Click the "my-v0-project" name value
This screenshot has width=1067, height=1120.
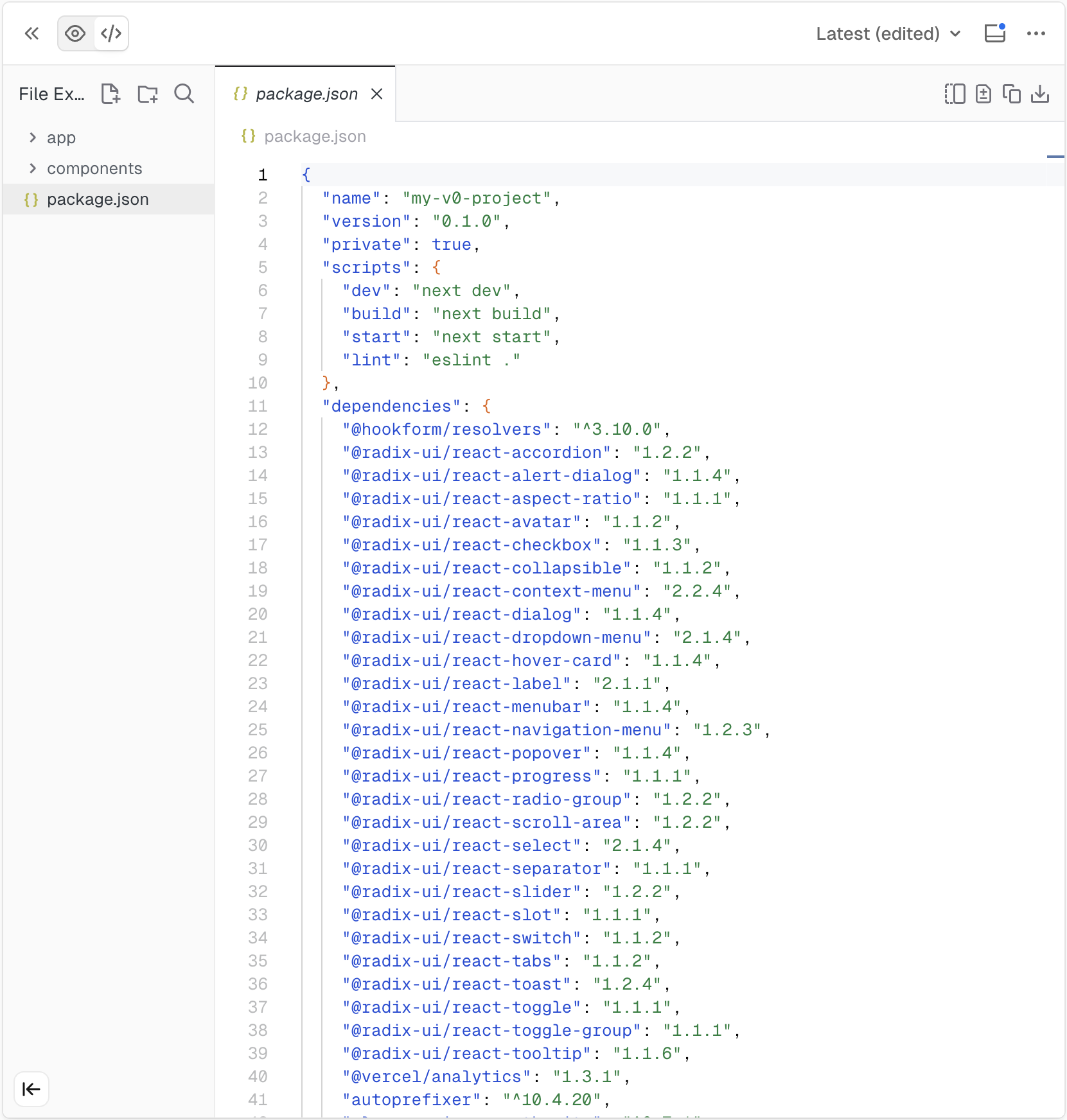[476, 198]
